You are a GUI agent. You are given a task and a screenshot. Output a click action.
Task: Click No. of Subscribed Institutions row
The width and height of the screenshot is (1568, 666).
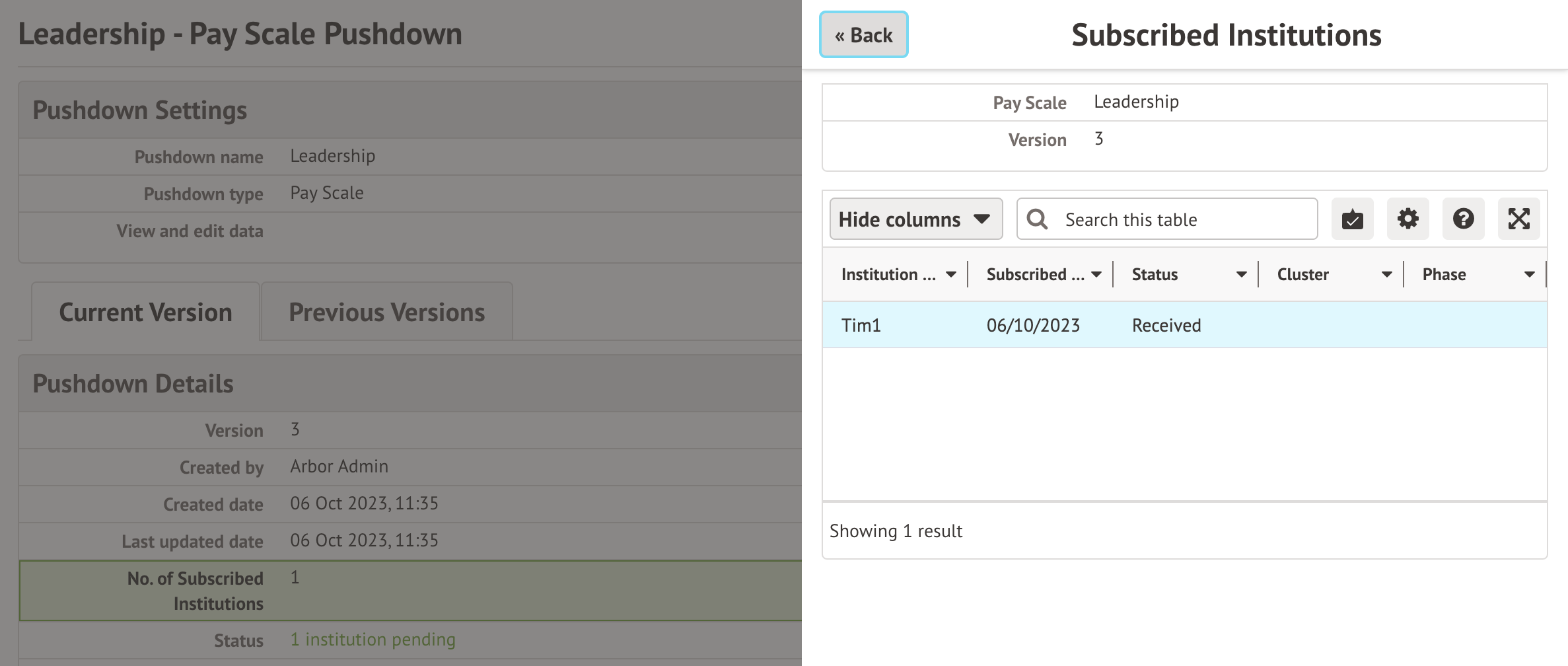410,590
